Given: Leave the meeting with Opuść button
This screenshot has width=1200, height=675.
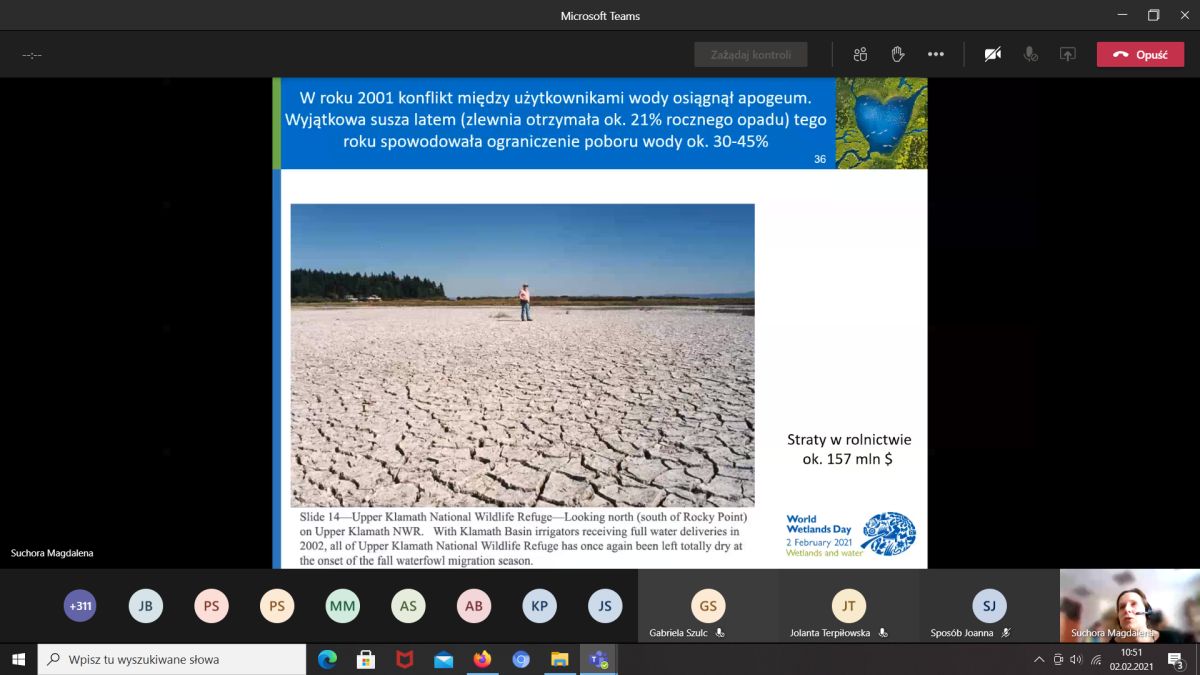Looking at the screenshot, I should coord(1140,55).
